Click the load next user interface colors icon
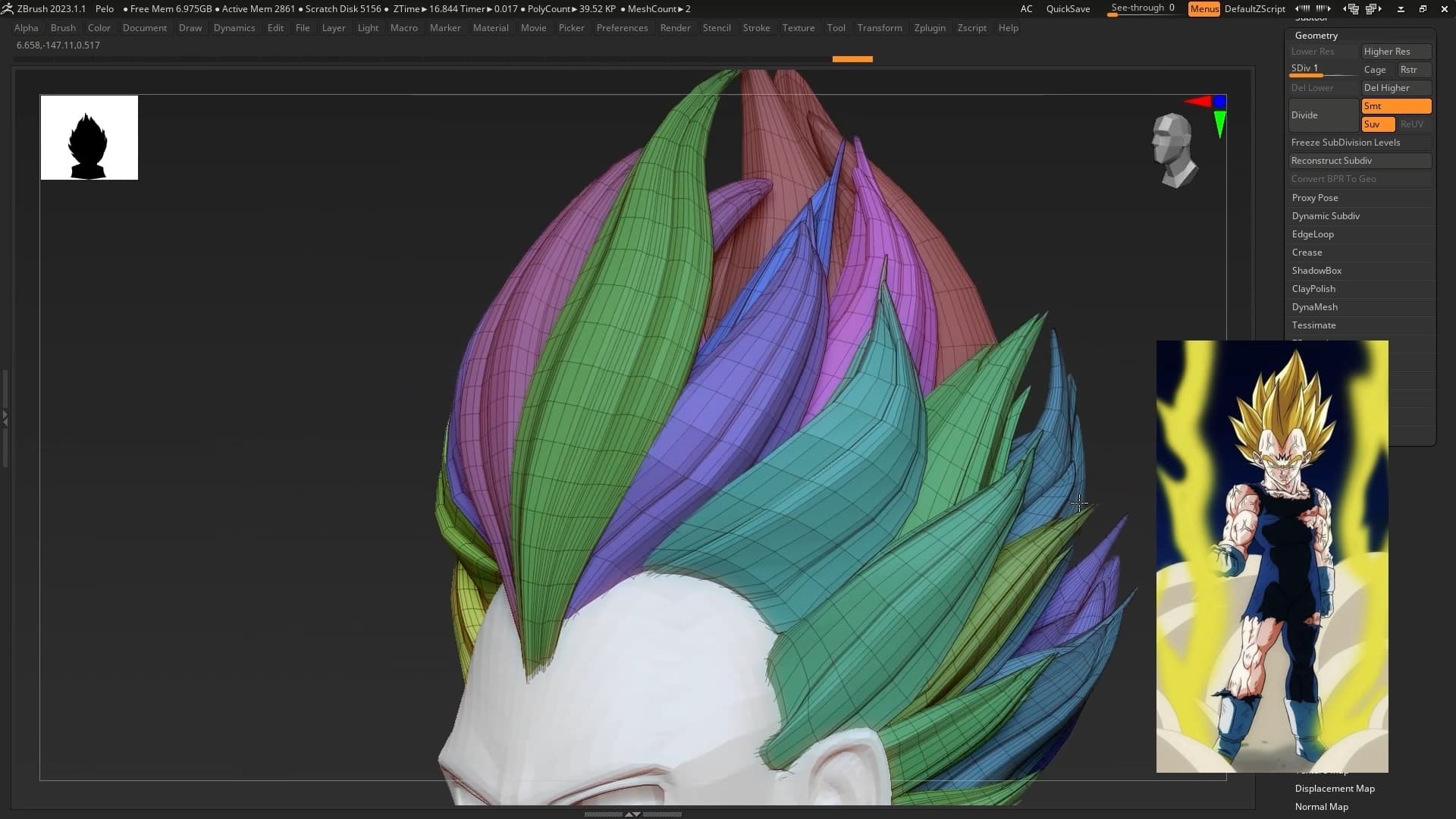 1373,8
